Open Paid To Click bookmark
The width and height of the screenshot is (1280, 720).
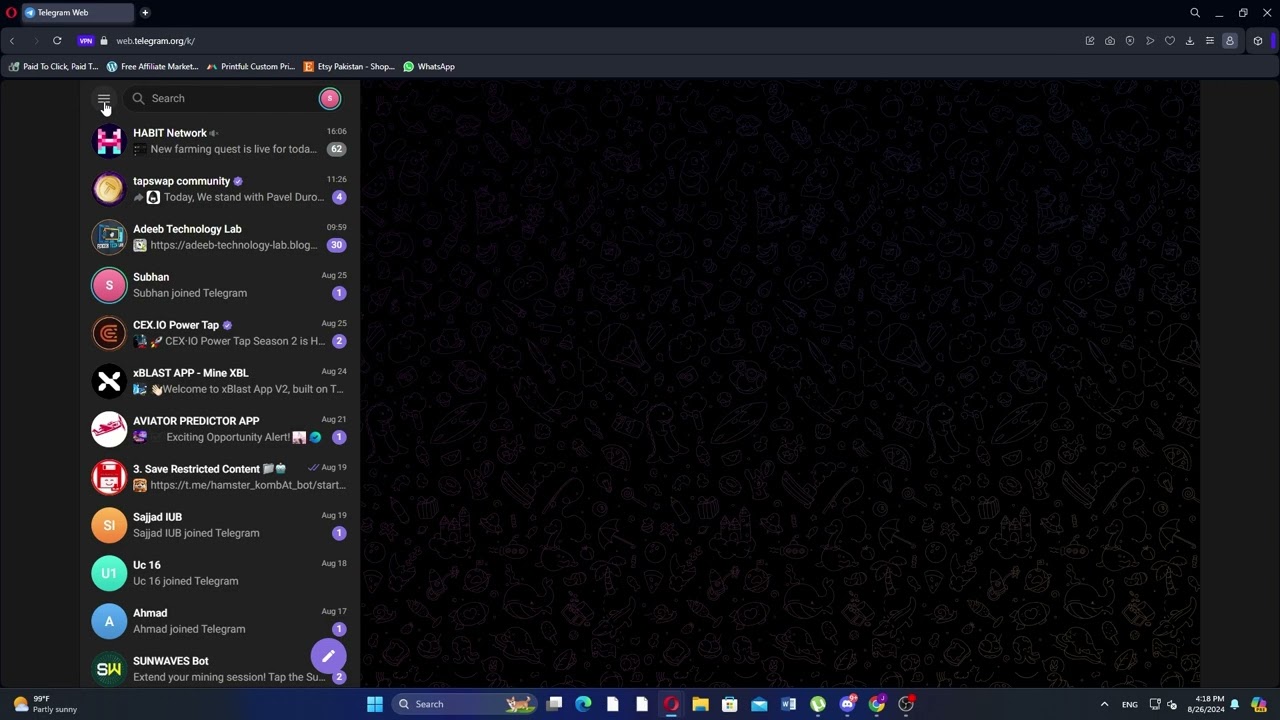click(x=54, y=67)
